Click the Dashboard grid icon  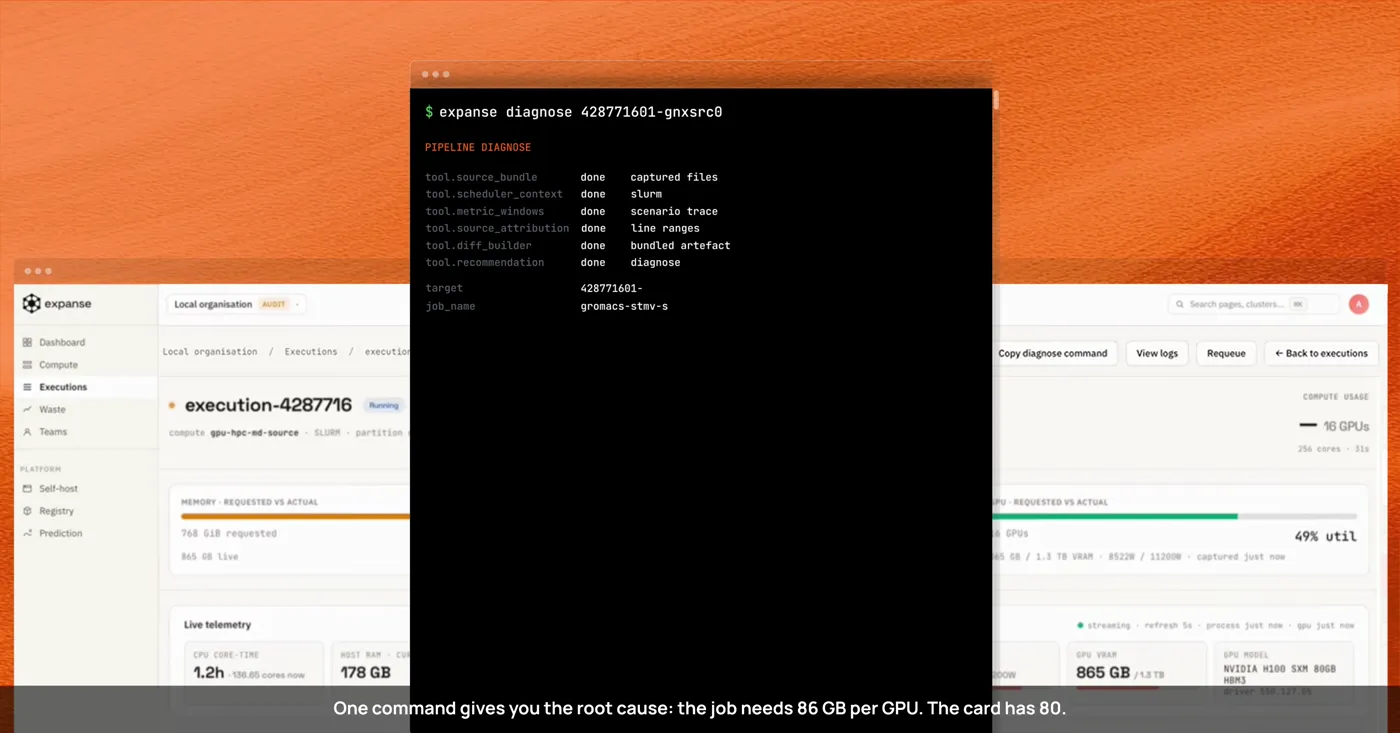28,342
